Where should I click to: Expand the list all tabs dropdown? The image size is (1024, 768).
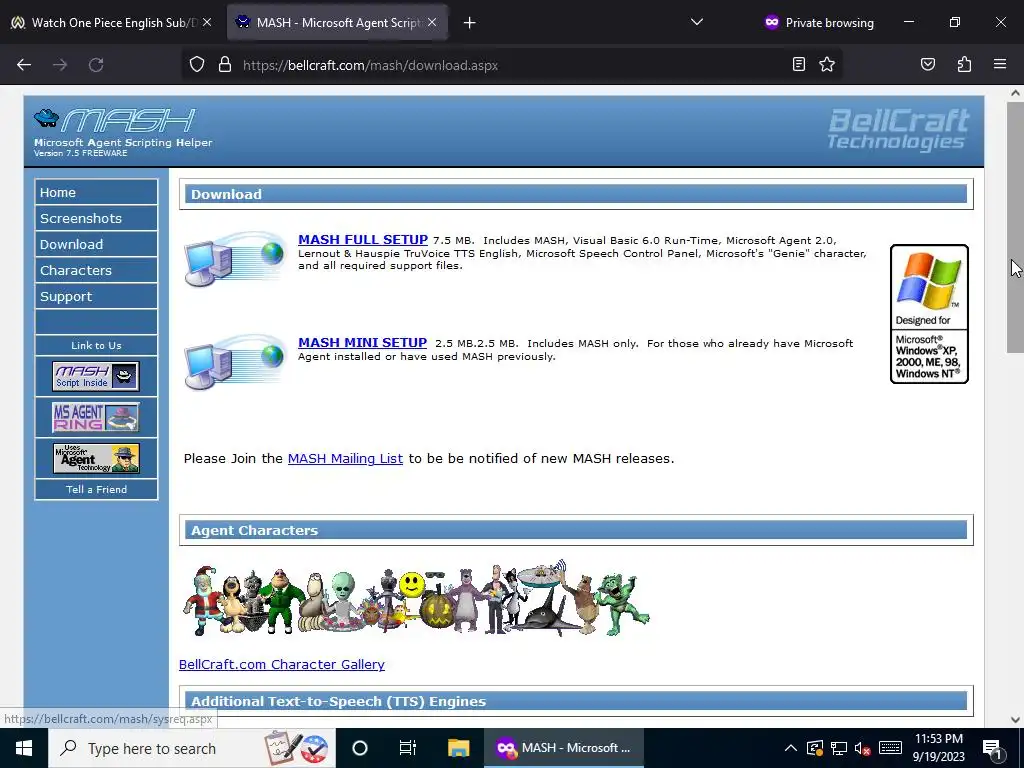(x=697, y=22)
